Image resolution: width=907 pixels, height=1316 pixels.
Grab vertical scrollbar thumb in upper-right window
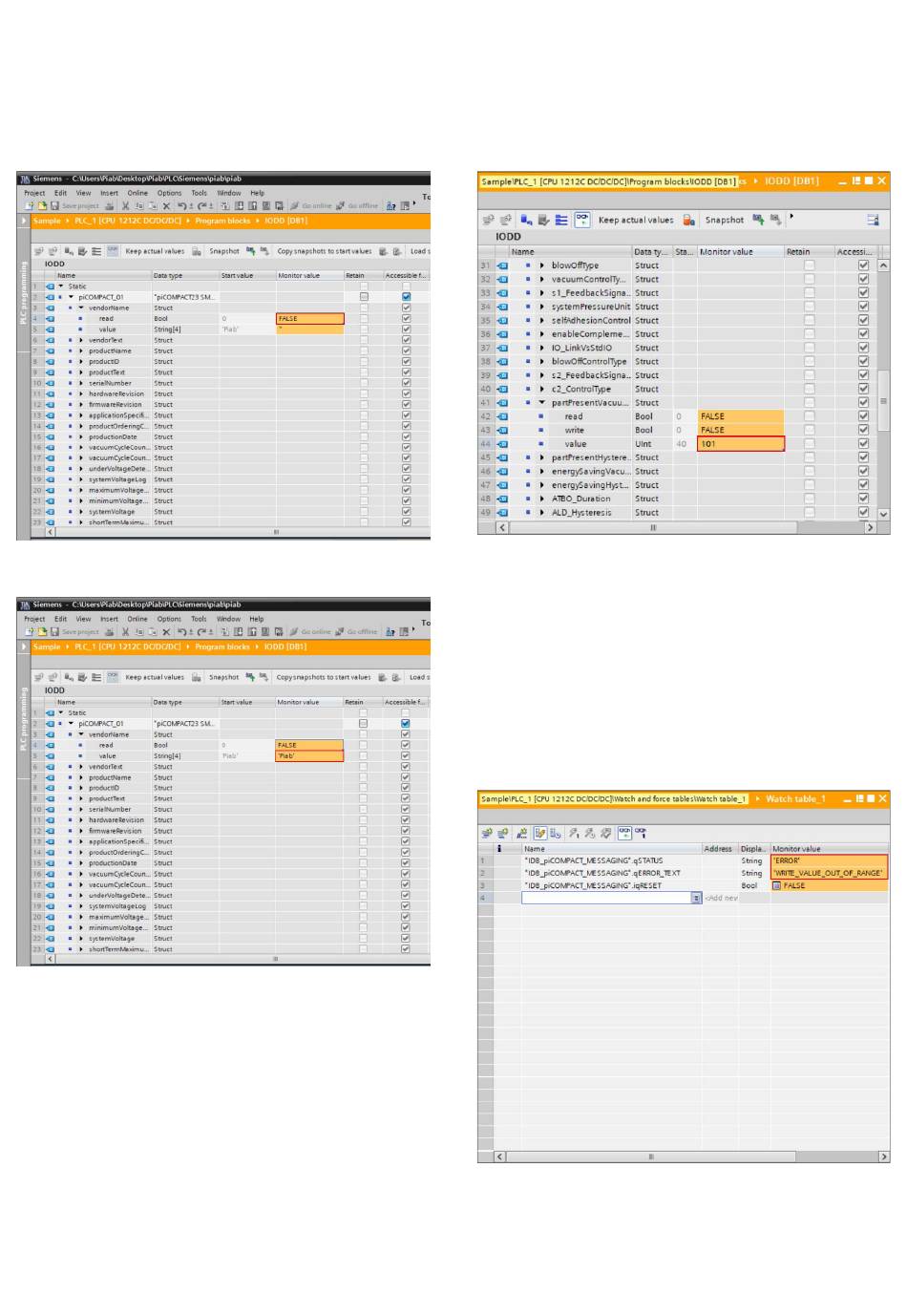tap(883, 401)
